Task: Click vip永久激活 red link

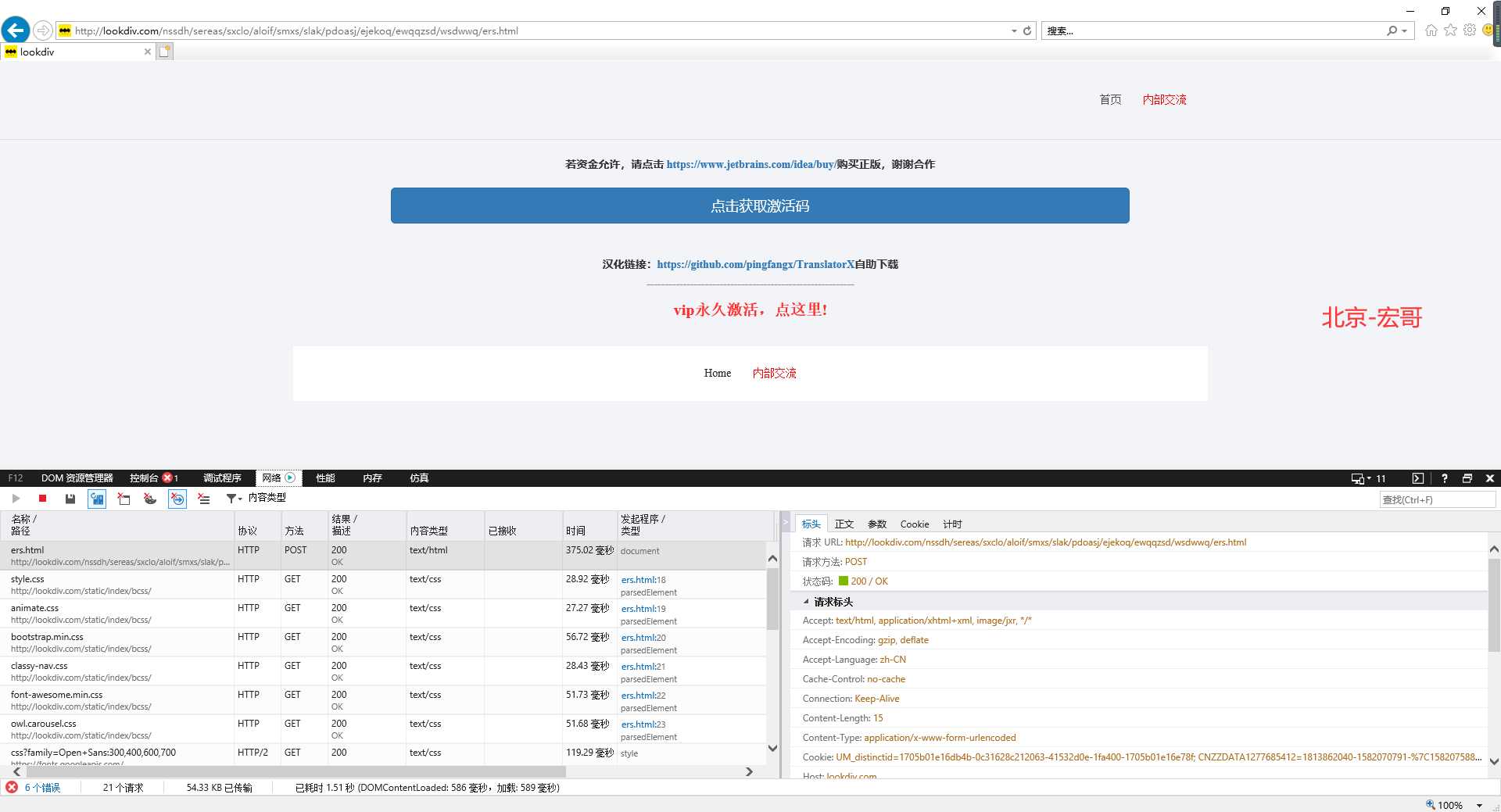Action: 750,309
